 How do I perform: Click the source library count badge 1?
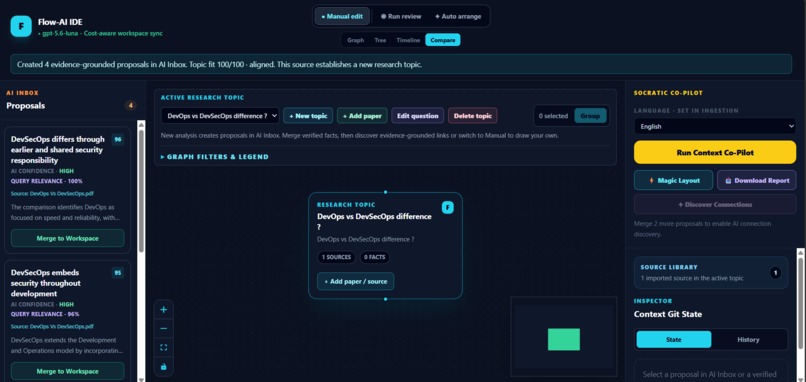tap(775, 273)
